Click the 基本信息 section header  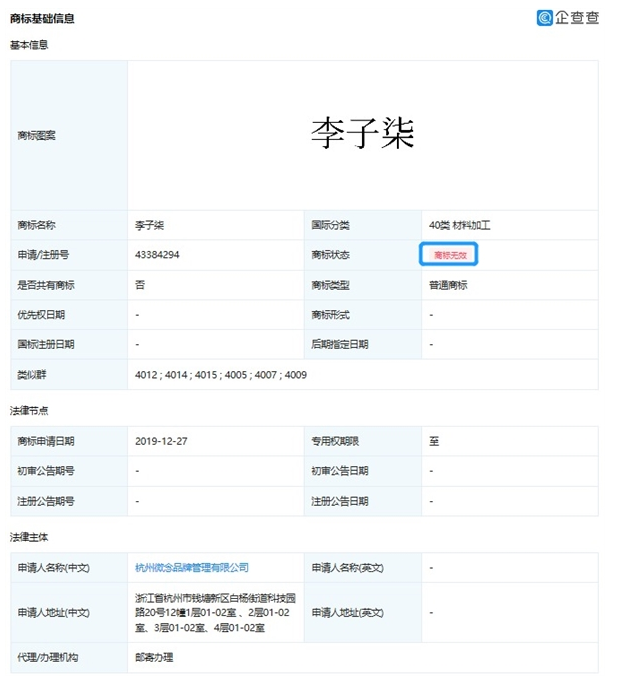coord(29,45)
